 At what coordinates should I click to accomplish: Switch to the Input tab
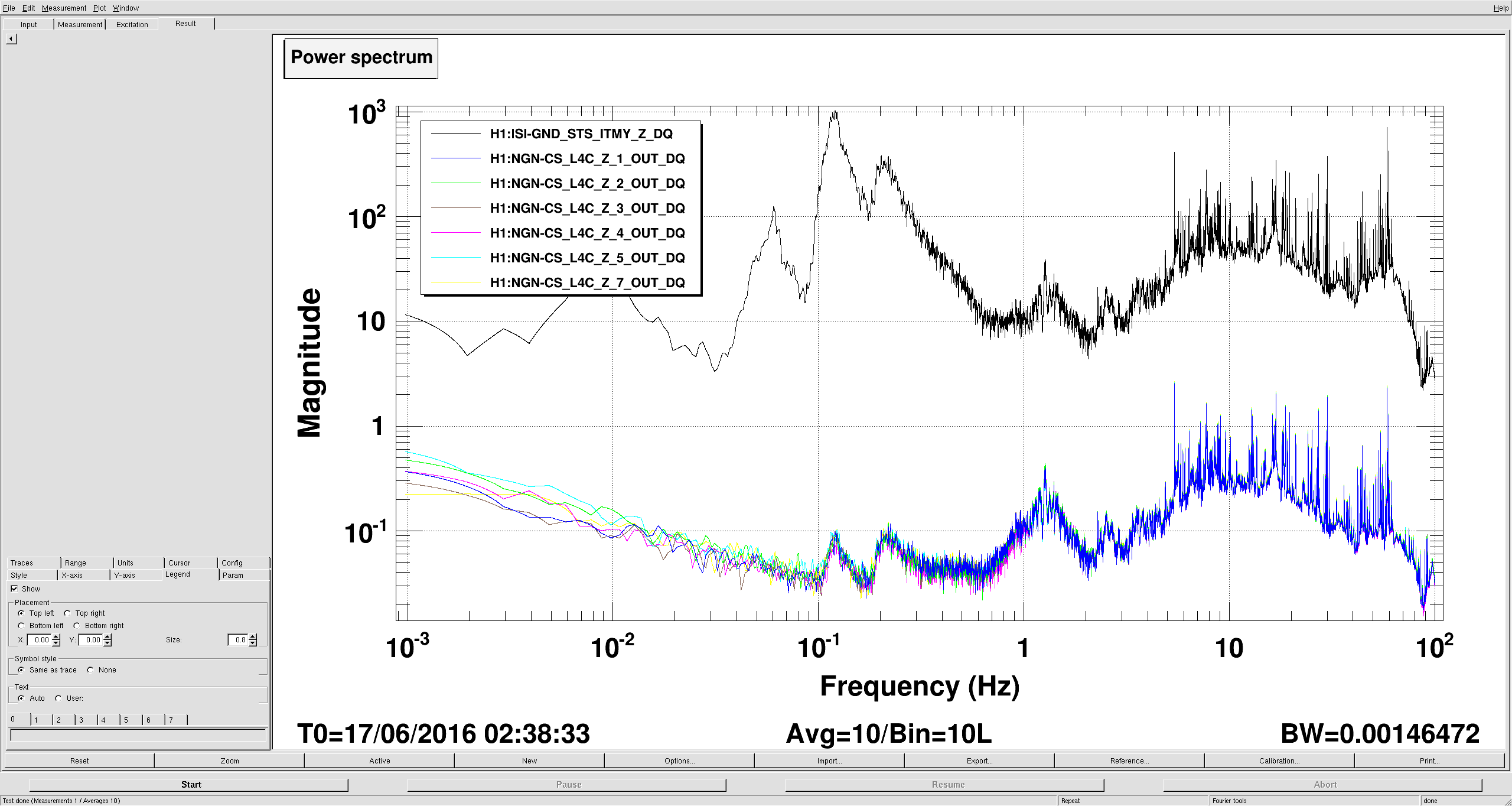[28, 24]
